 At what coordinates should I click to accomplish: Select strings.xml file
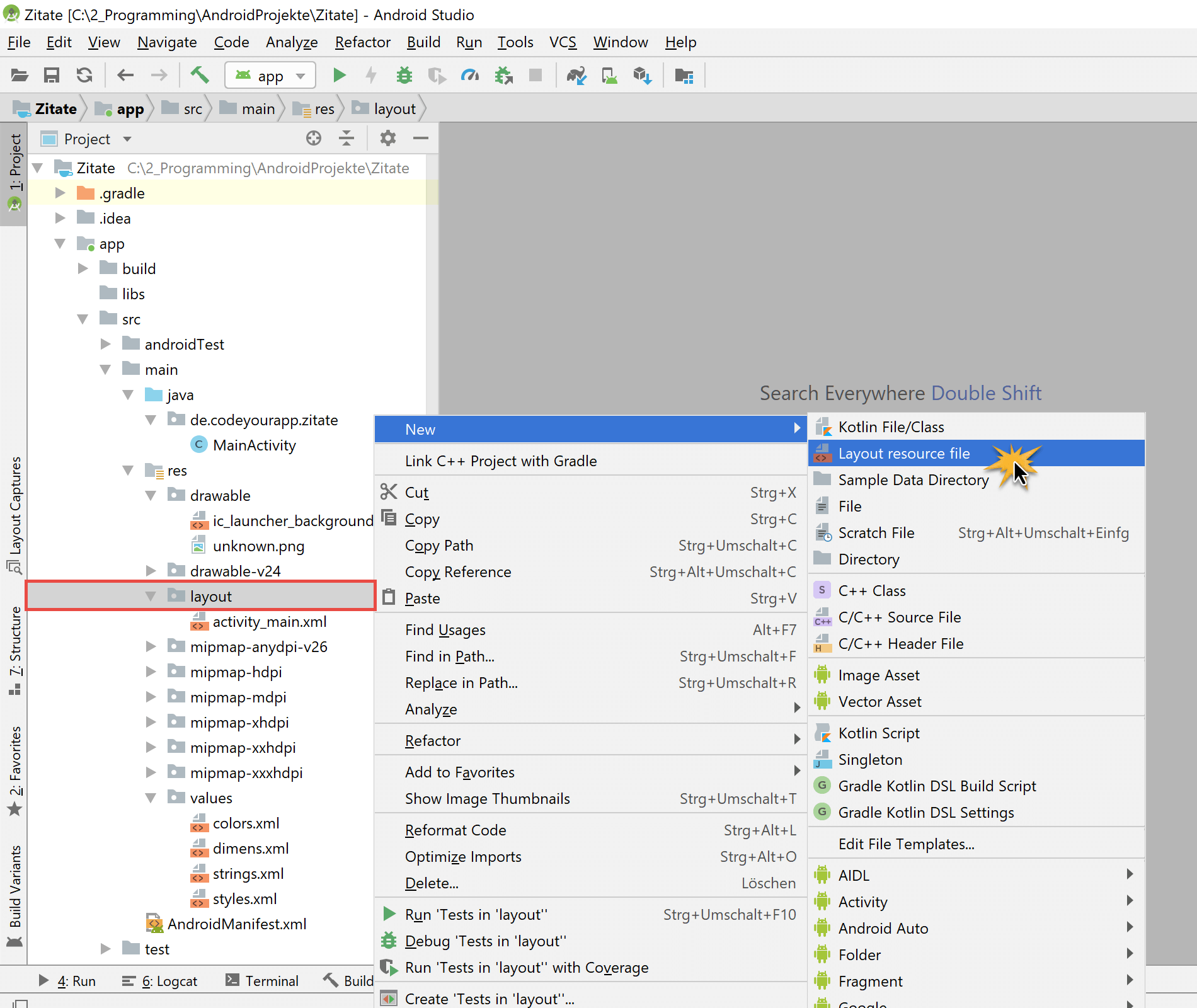(x=248, y=874)
